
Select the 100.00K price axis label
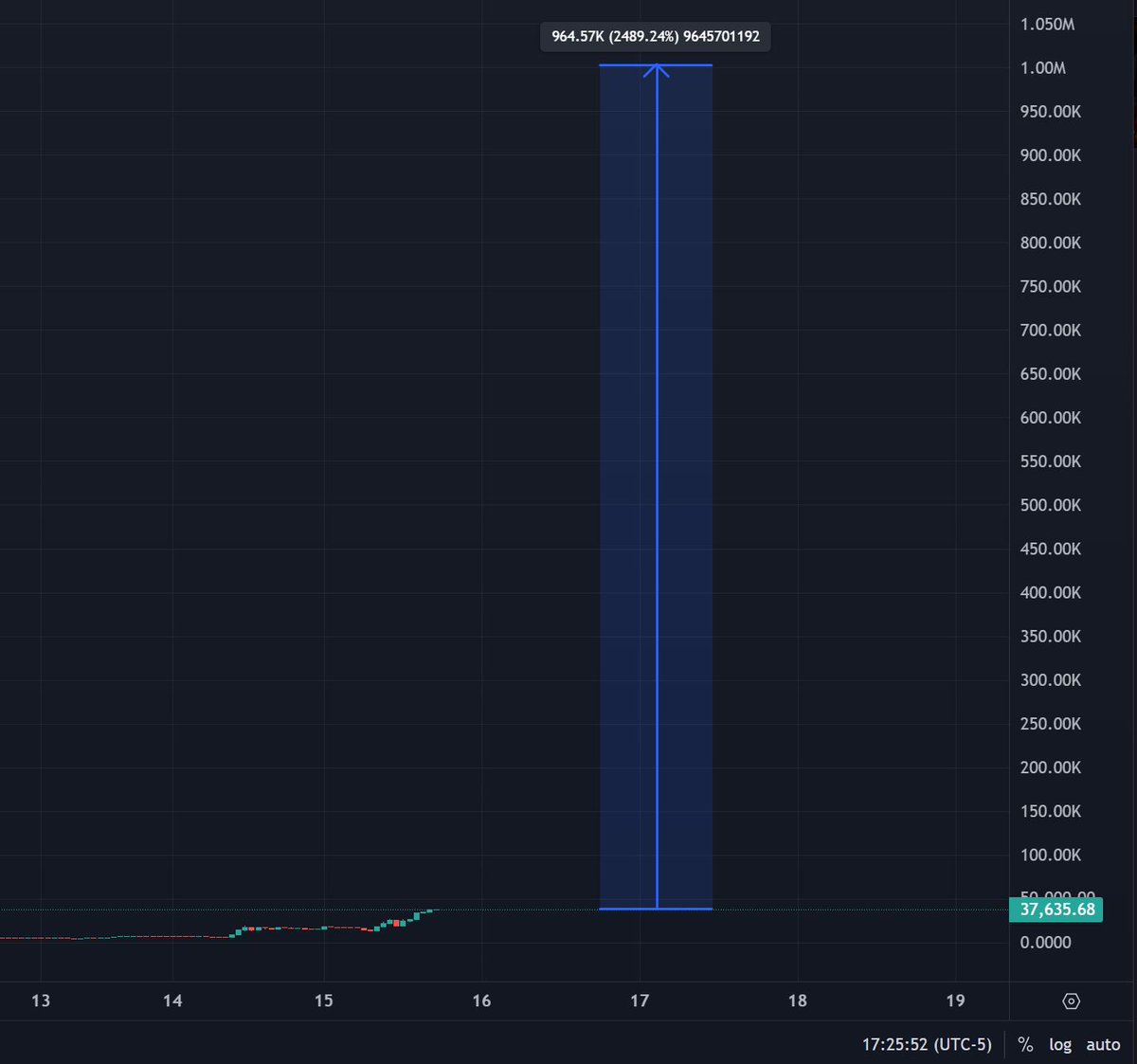tap(1050, 855)
